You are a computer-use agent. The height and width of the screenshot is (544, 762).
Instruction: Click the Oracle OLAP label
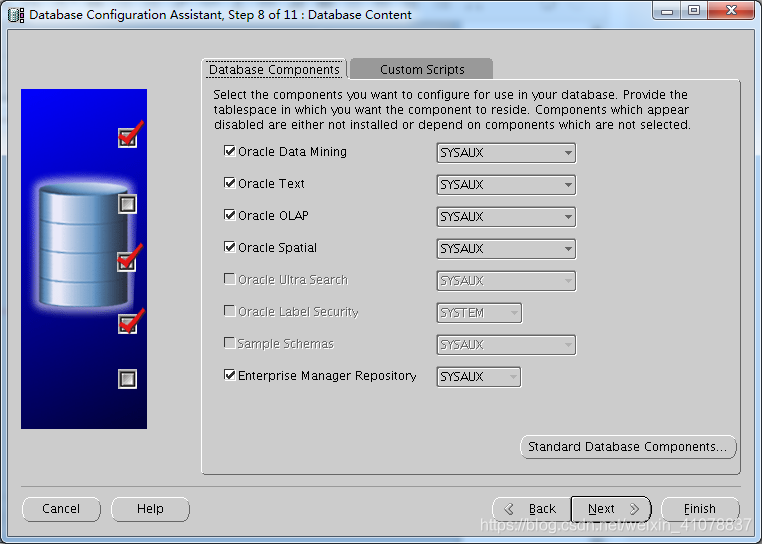point(273,215)
